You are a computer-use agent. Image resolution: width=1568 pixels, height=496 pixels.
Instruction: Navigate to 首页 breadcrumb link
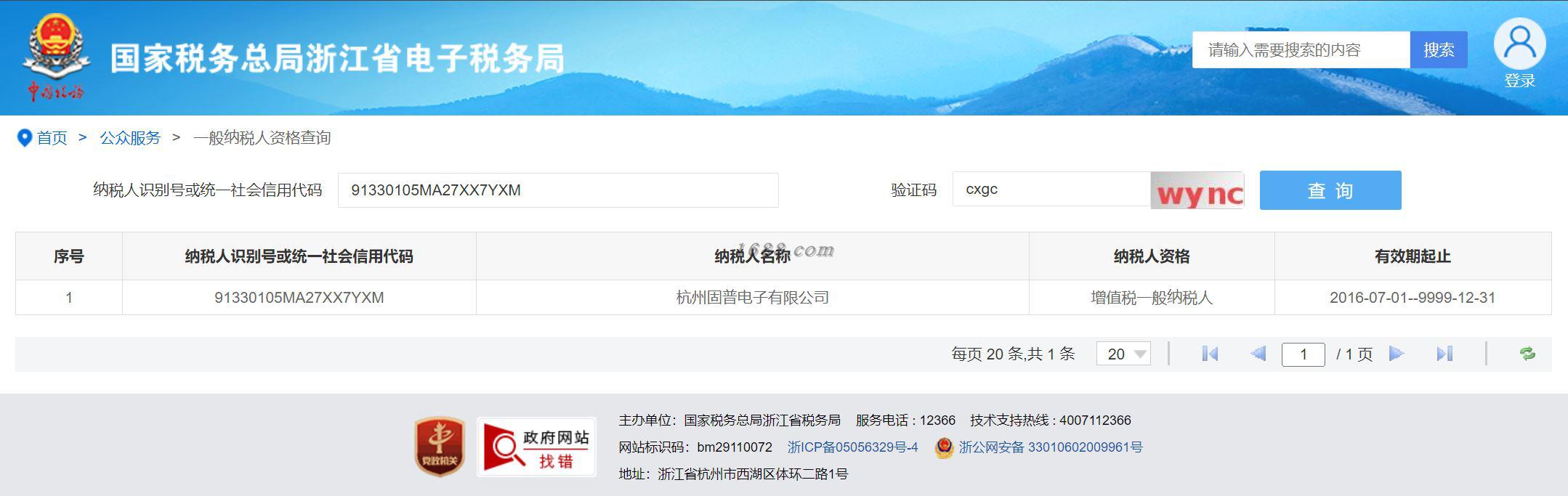(x=52, y=138)
